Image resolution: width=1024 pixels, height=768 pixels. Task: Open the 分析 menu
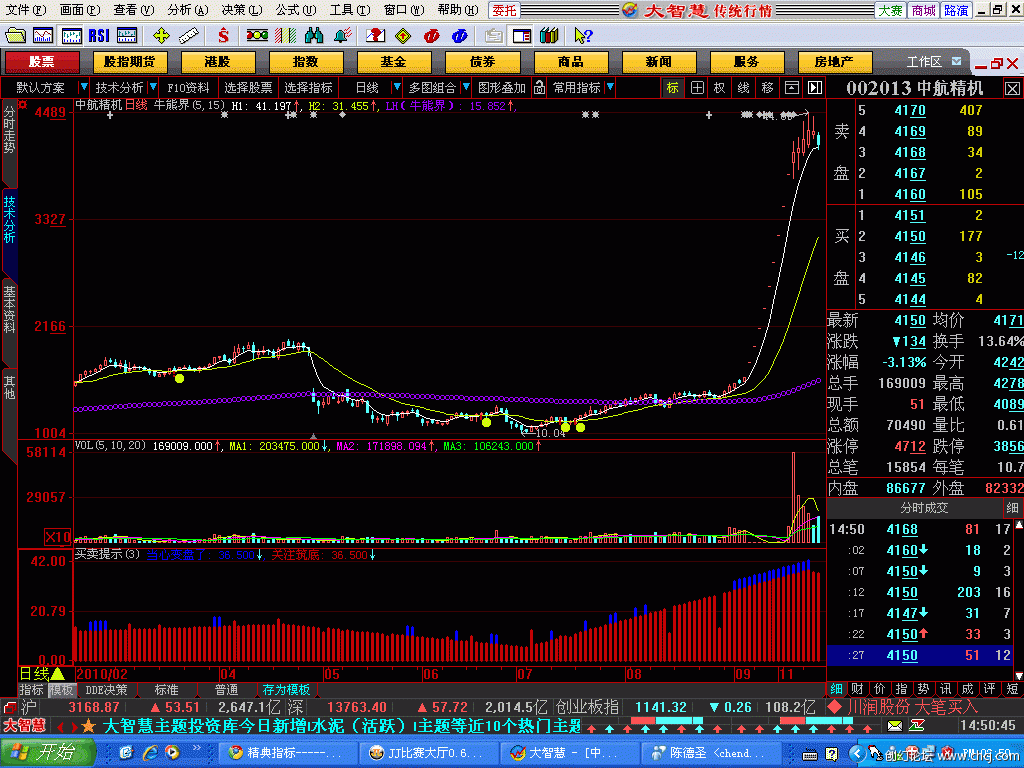point(187,10)
